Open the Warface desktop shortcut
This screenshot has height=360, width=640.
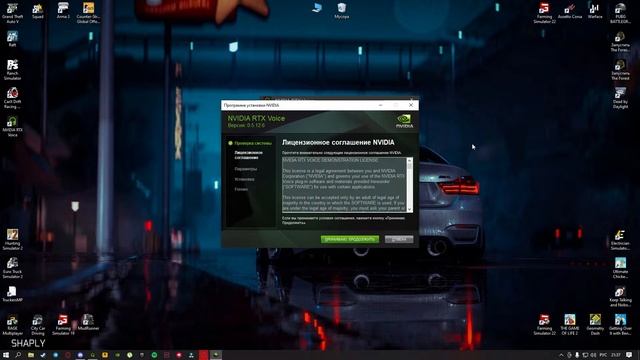(595, 11)
